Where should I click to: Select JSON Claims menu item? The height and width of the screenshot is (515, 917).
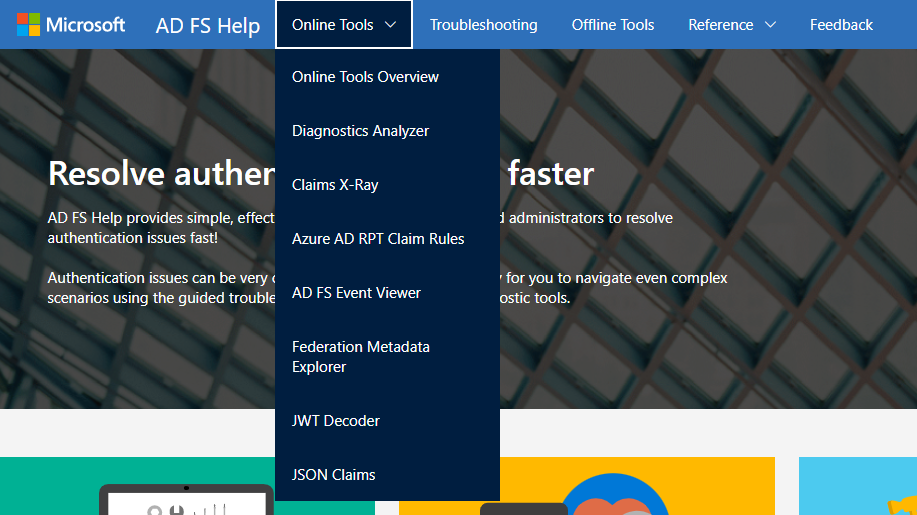click(334, 475)
